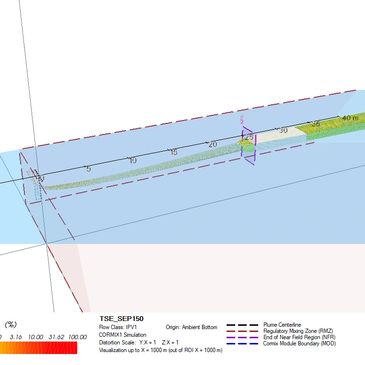Viewport: 365px width, 365px height.
Task: Select the 40 m distance label
Action: (350, 118)
